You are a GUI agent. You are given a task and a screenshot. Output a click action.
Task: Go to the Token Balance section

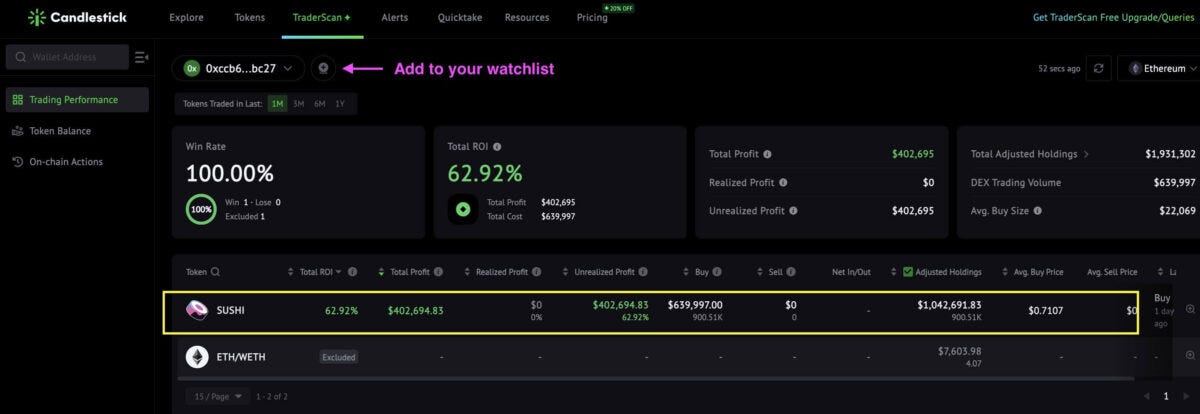[59, 131]
